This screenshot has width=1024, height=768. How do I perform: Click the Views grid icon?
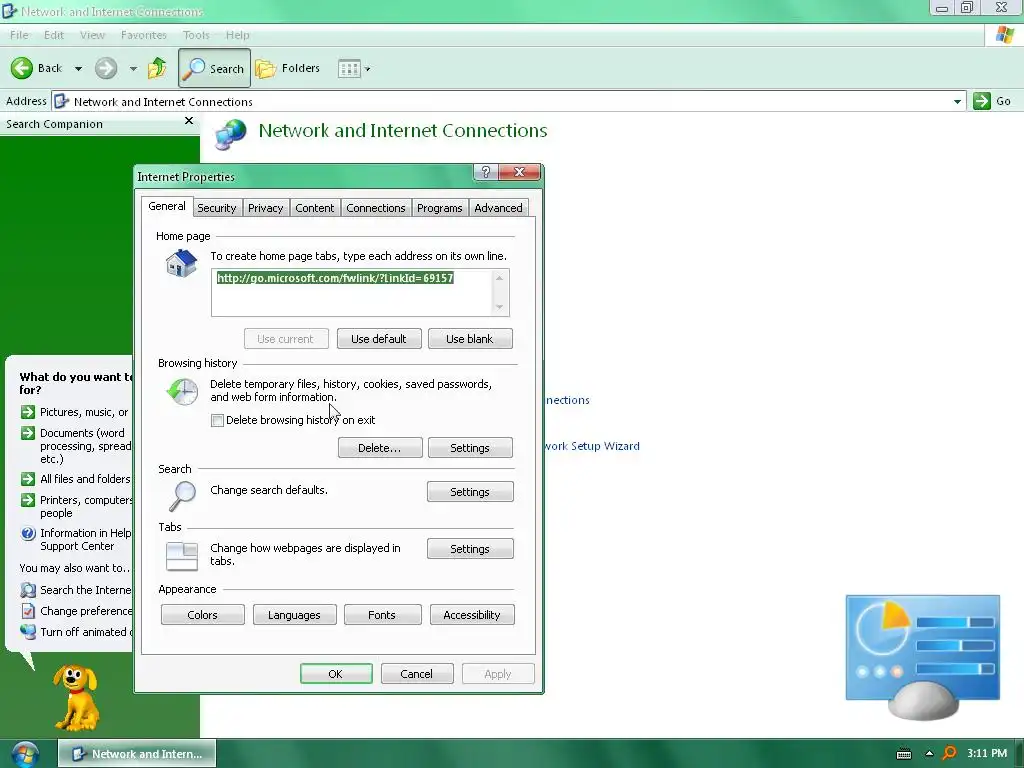coord(349,69)
